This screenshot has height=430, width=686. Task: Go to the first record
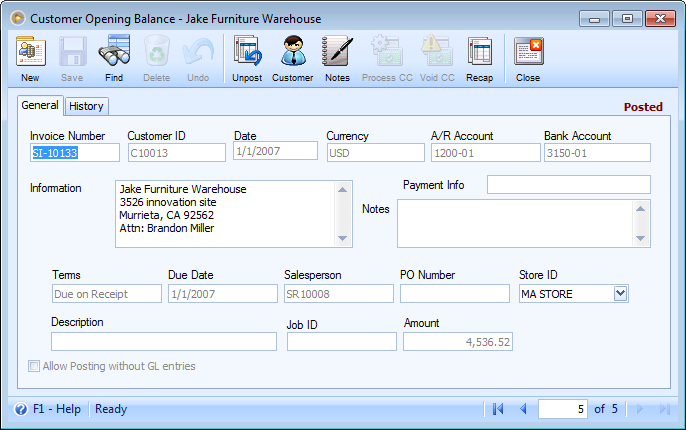tap(497, 409)
